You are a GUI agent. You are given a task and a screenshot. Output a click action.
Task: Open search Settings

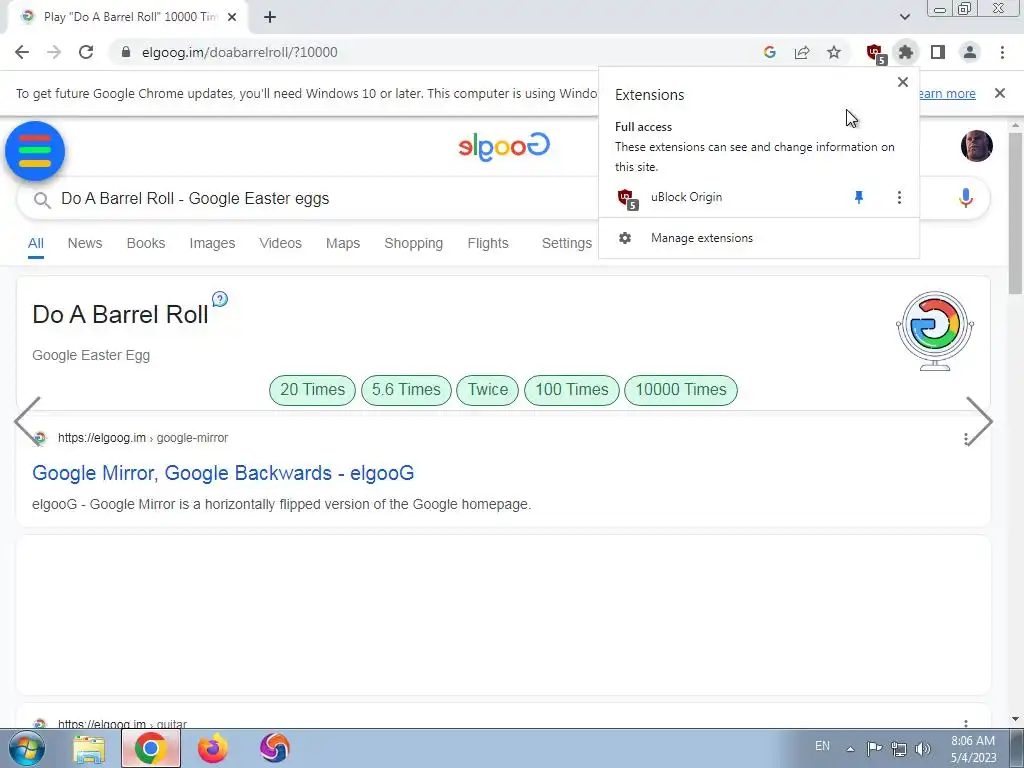pyautogui.click(x=566, y=243)
